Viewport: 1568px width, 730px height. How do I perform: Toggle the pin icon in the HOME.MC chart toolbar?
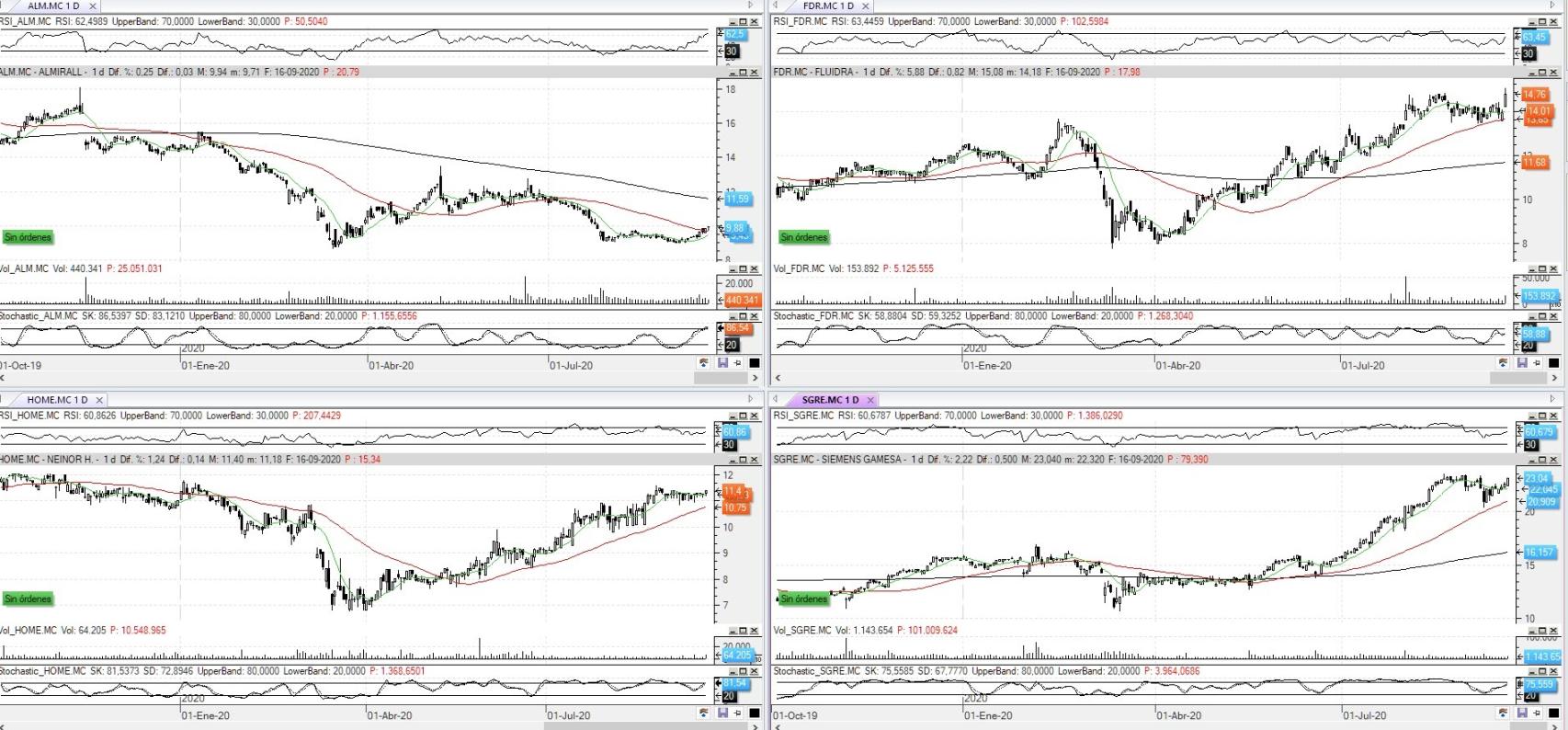[x=737, y=713]
